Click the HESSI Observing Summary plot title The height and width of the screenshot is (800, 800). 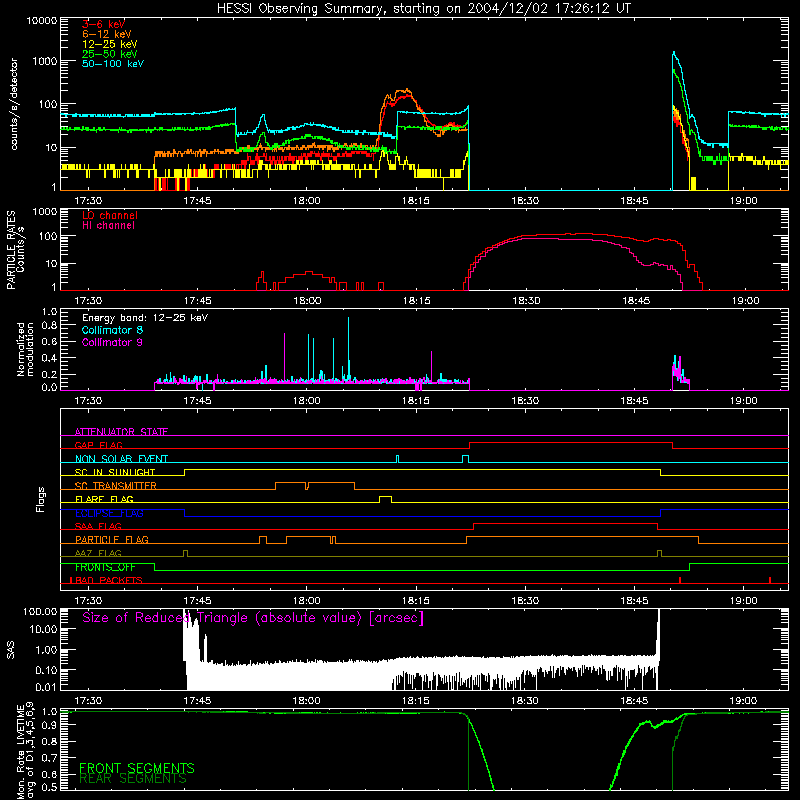pyautogui.click(x=424, y=8)
